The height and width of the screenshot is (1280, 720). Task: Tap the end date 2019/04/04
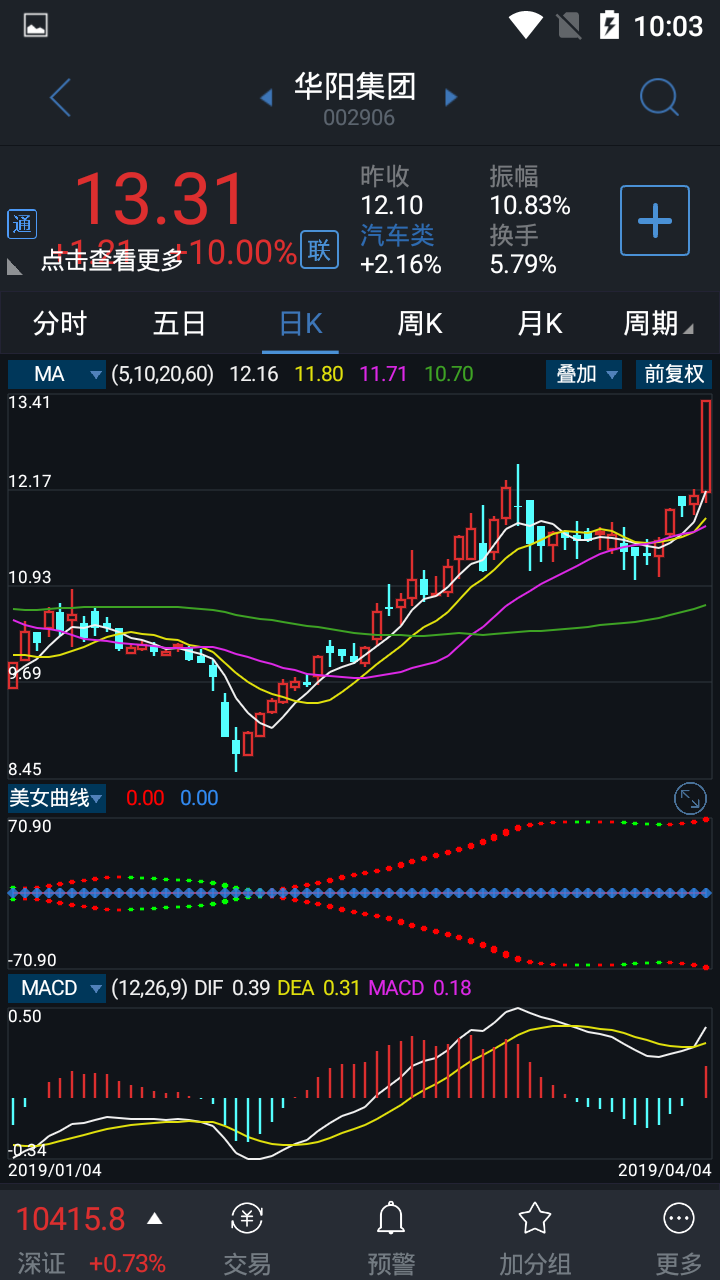pyautogui.click(x=665, y=1169)
